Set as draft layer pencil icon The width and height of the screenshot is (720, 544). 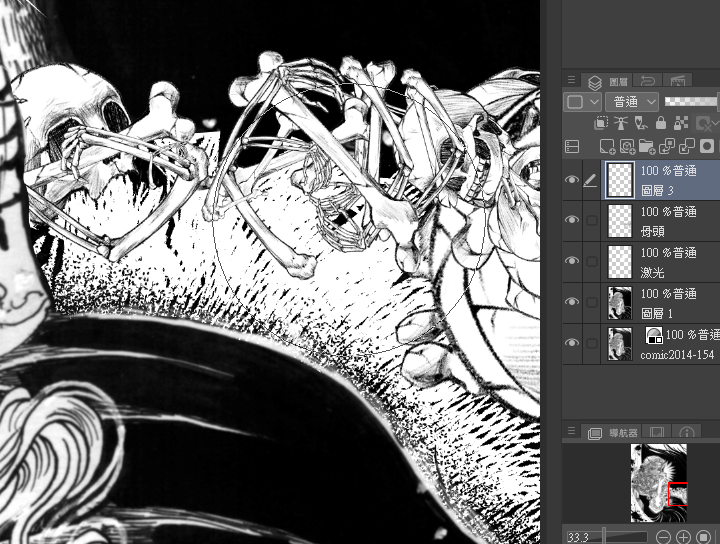click(641, 123)
